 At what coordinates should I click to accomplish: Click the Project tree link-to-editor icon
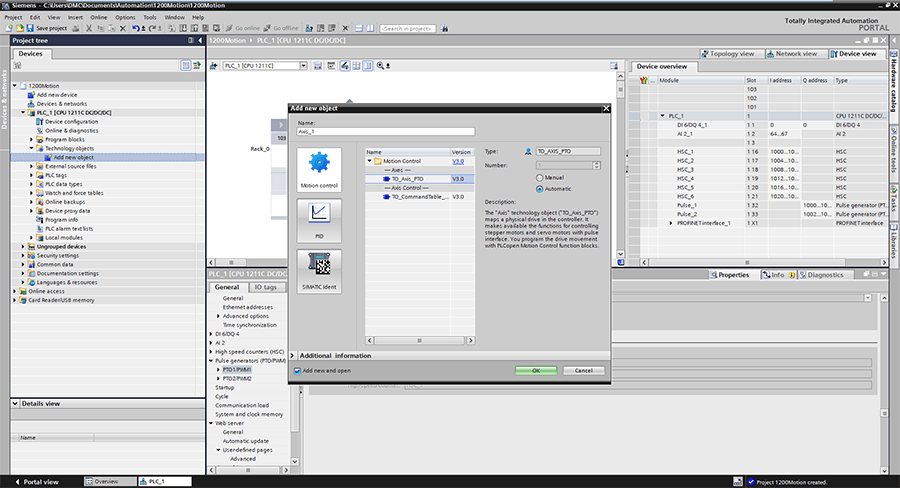197,65
